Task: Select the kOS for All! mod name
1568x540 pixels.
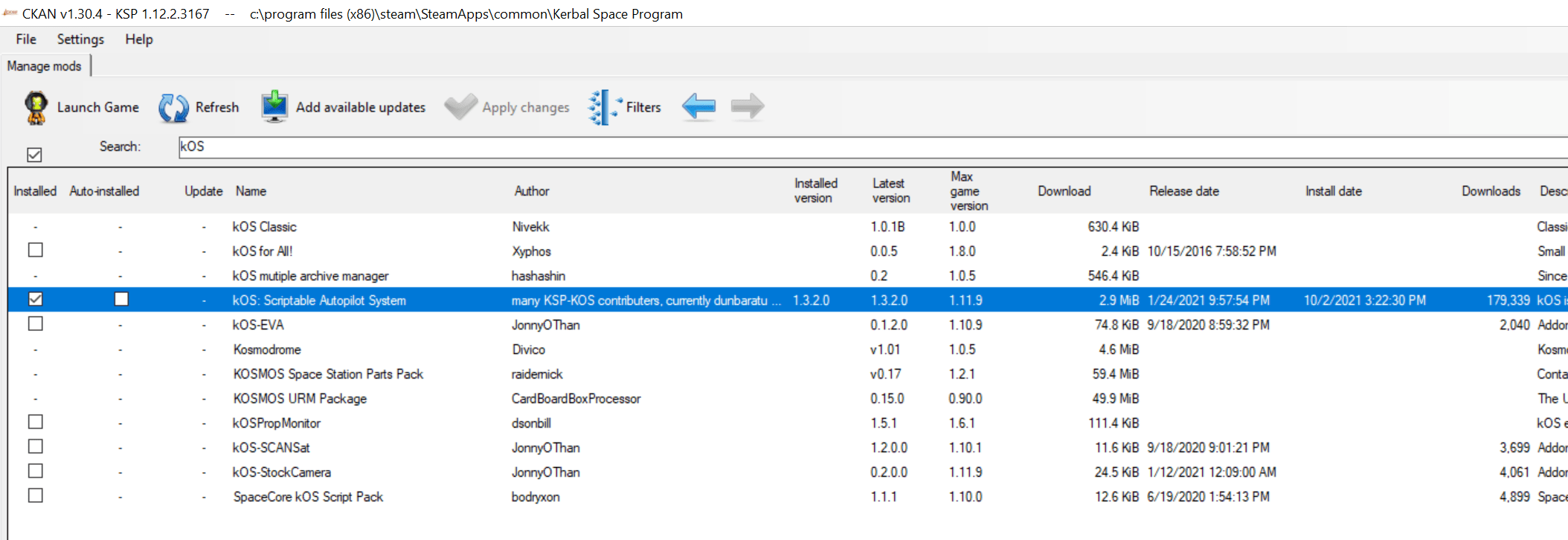Action: point(263,251)
